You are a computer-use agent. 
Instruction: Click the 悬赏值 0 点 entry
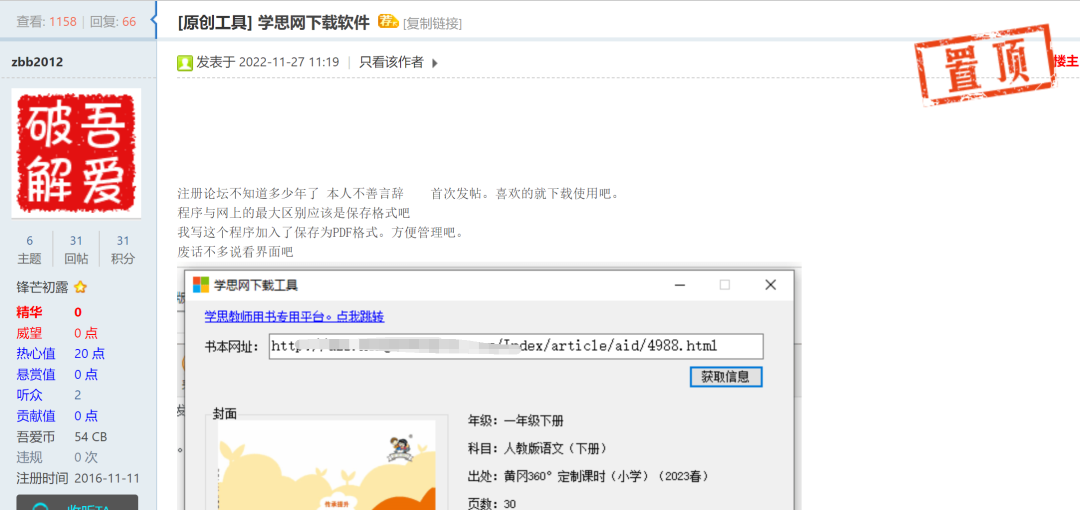click(x=57, y=374)
